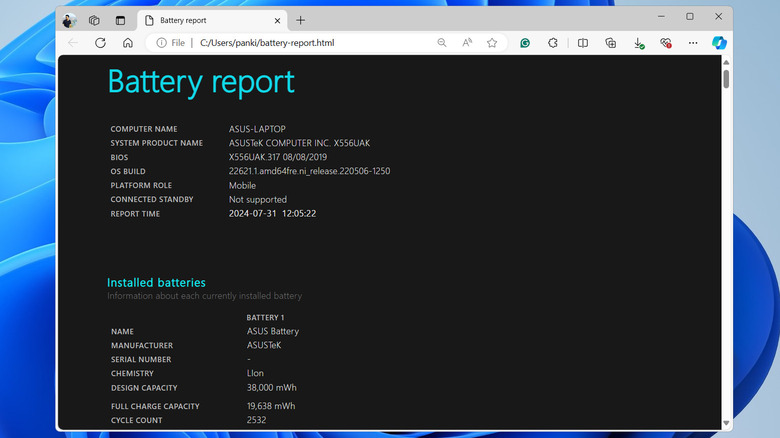Image resolution: width=780 pixels, height=438 pixels.
Task: Open the zoom magnifier in address bar
Action: point(442,43)
